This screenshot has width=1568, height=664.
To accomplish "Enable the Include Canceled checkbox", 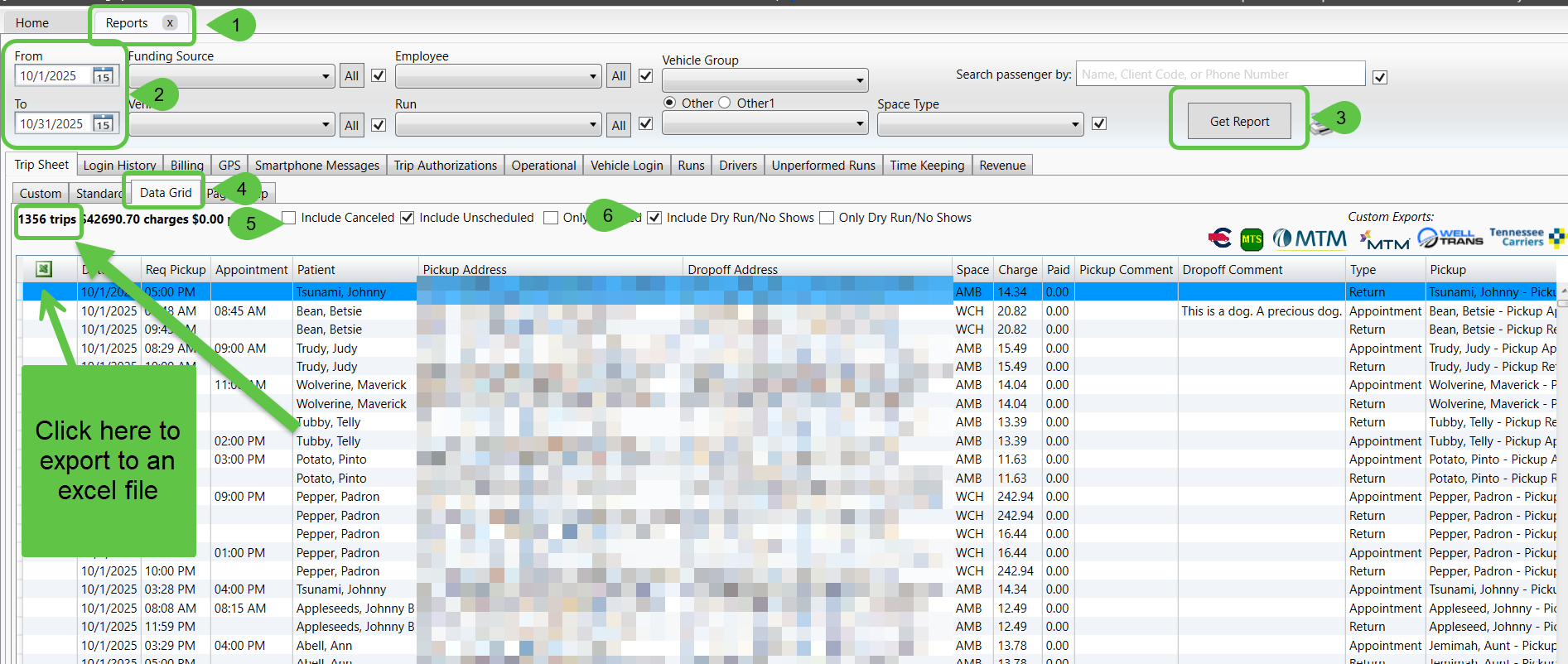I will (x=289, y=218).
